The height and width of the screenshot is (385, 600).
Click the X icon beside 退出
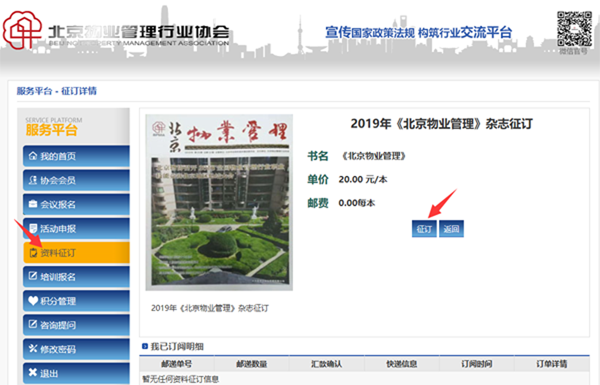point(33,372)
